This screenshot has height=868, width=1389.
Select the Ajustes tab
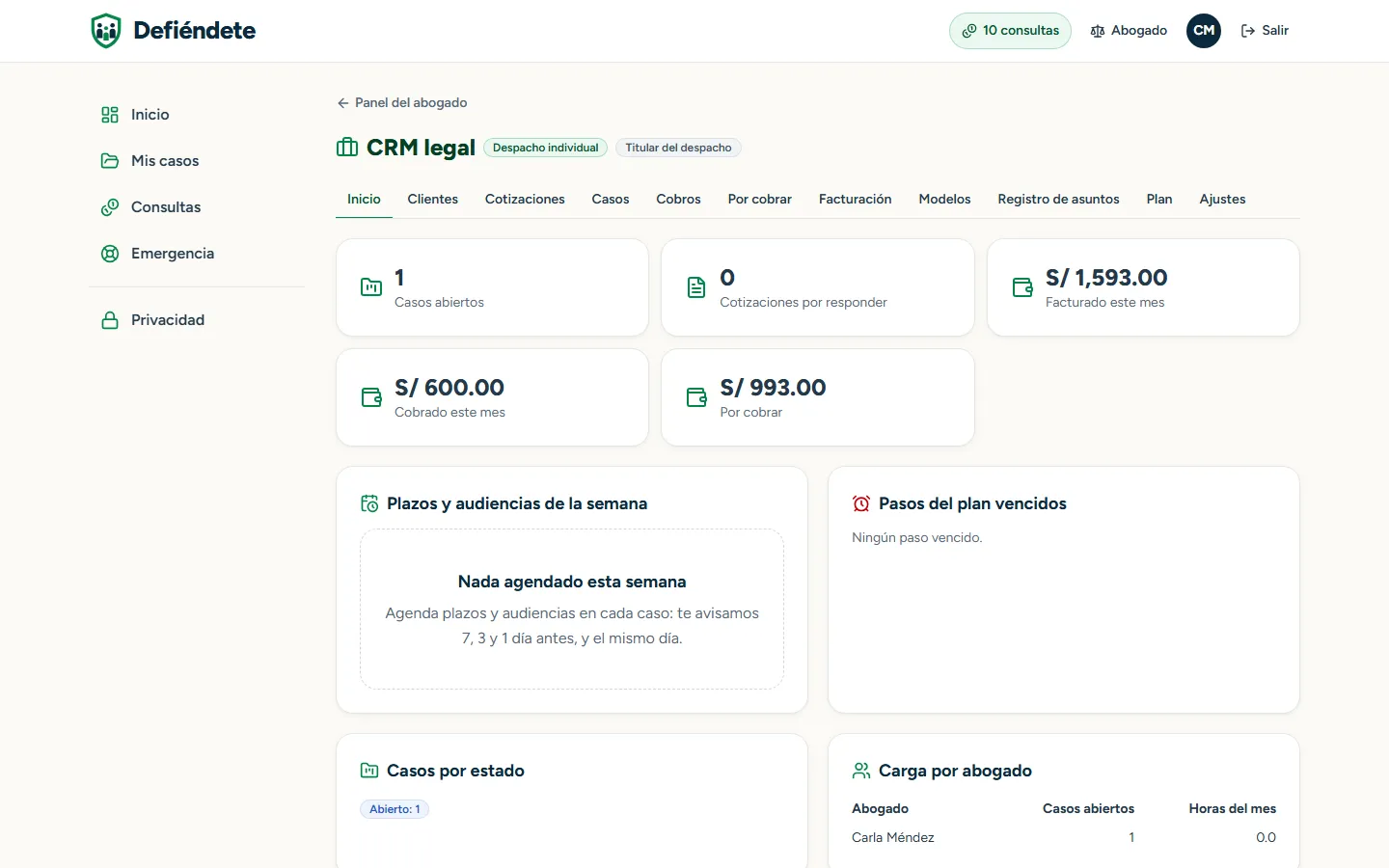point(1222,200)
